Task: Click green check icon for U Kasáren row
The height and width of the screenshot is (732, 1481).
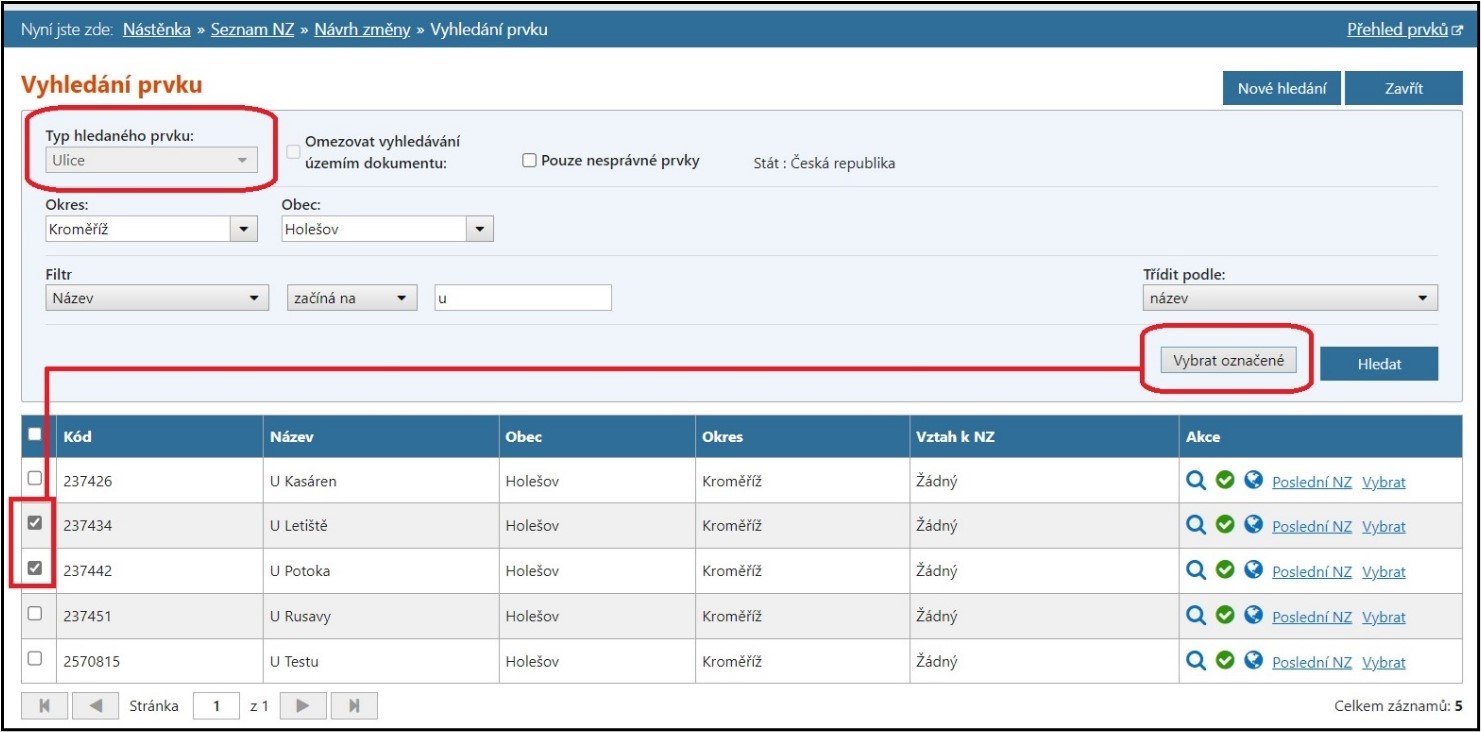Action: pos(1224,481)
